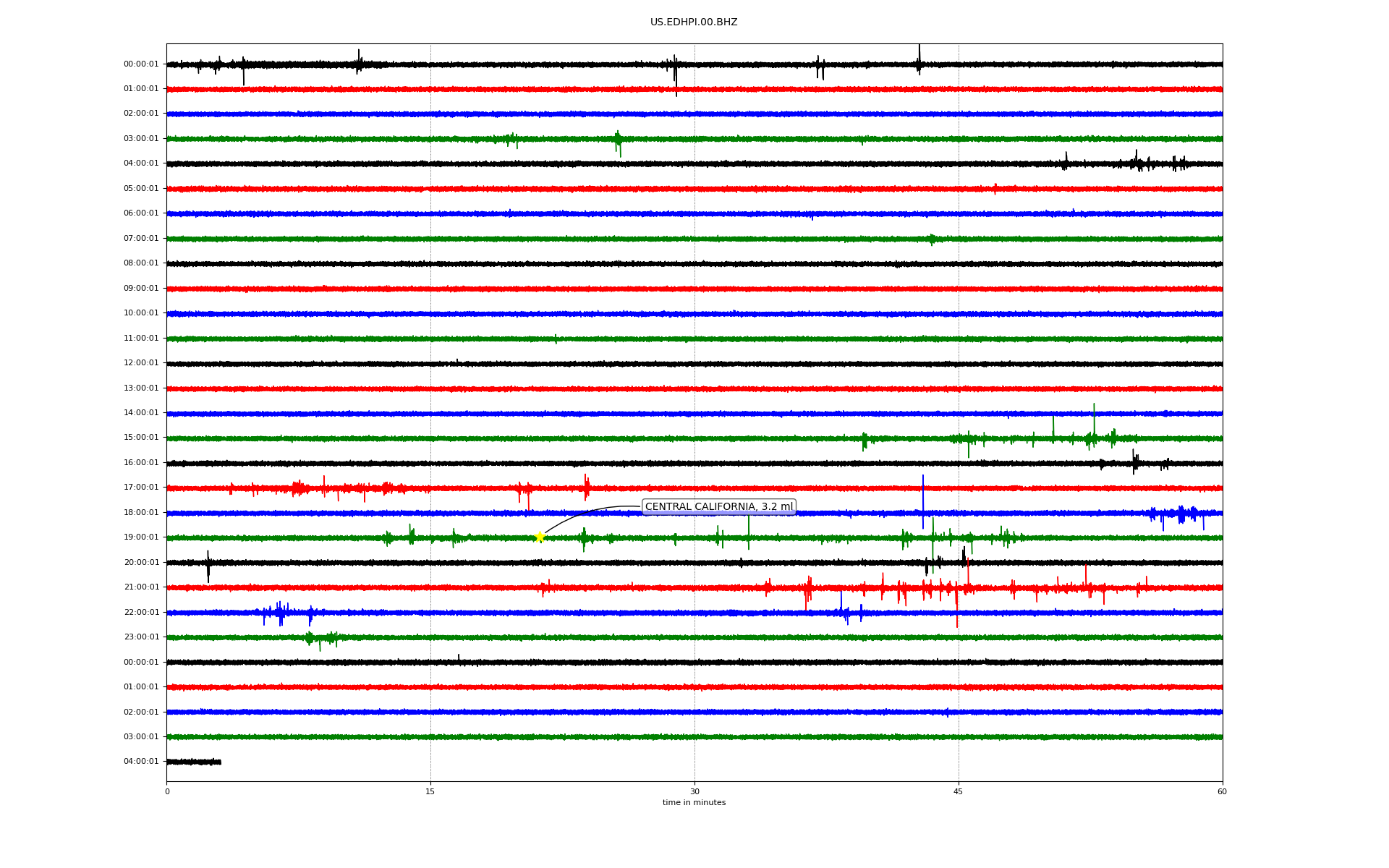The image size is (1389, 868).
Task: Select the 06:00:01 time label
Action: 141,213
